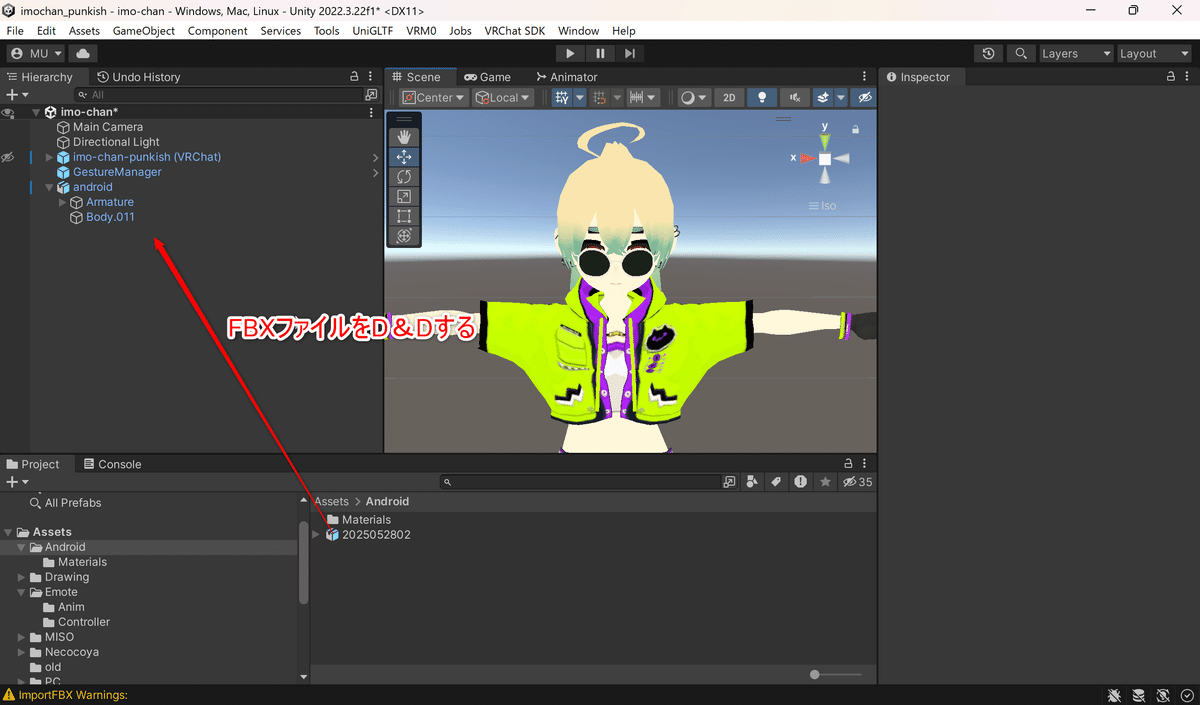The image size is (1200, 705).
Task: Open the VRChat SDK menu
Action: click(x=514, y=30)
